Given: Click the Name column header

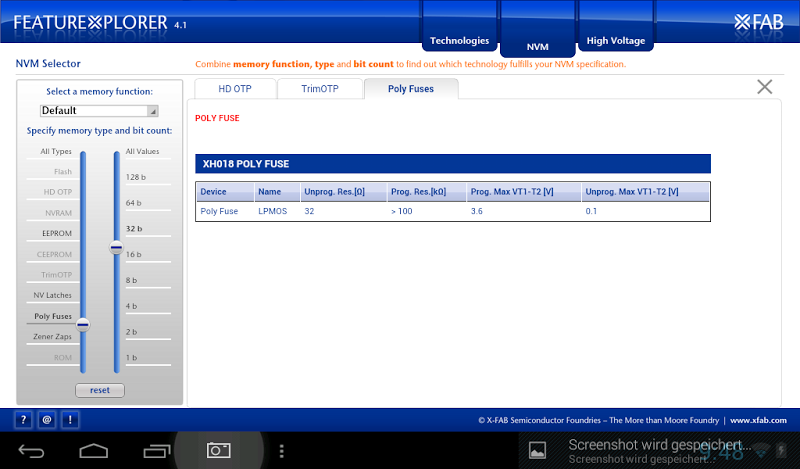Looking at the screenshot, I should [277, 192].
